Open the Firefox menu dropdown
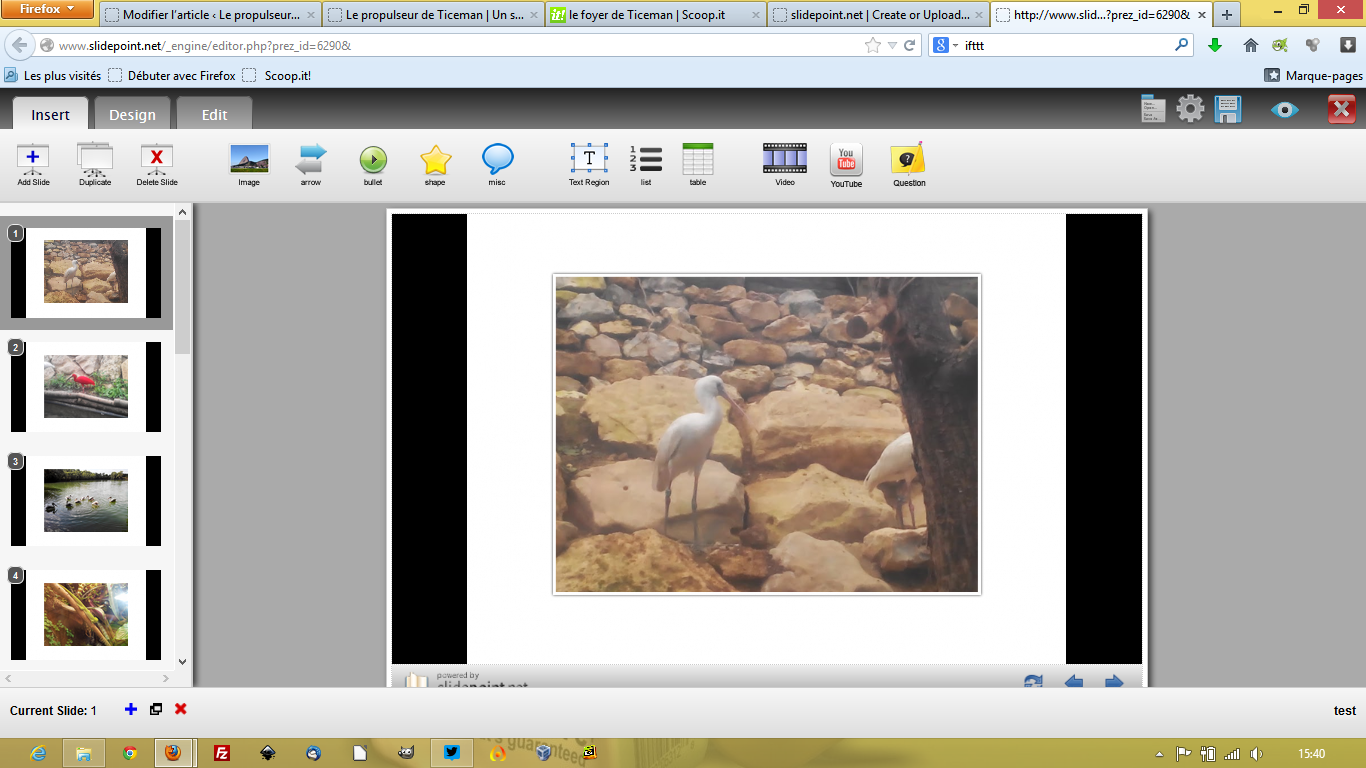Viewport: 1366px width, 768px height. (48, 10)
